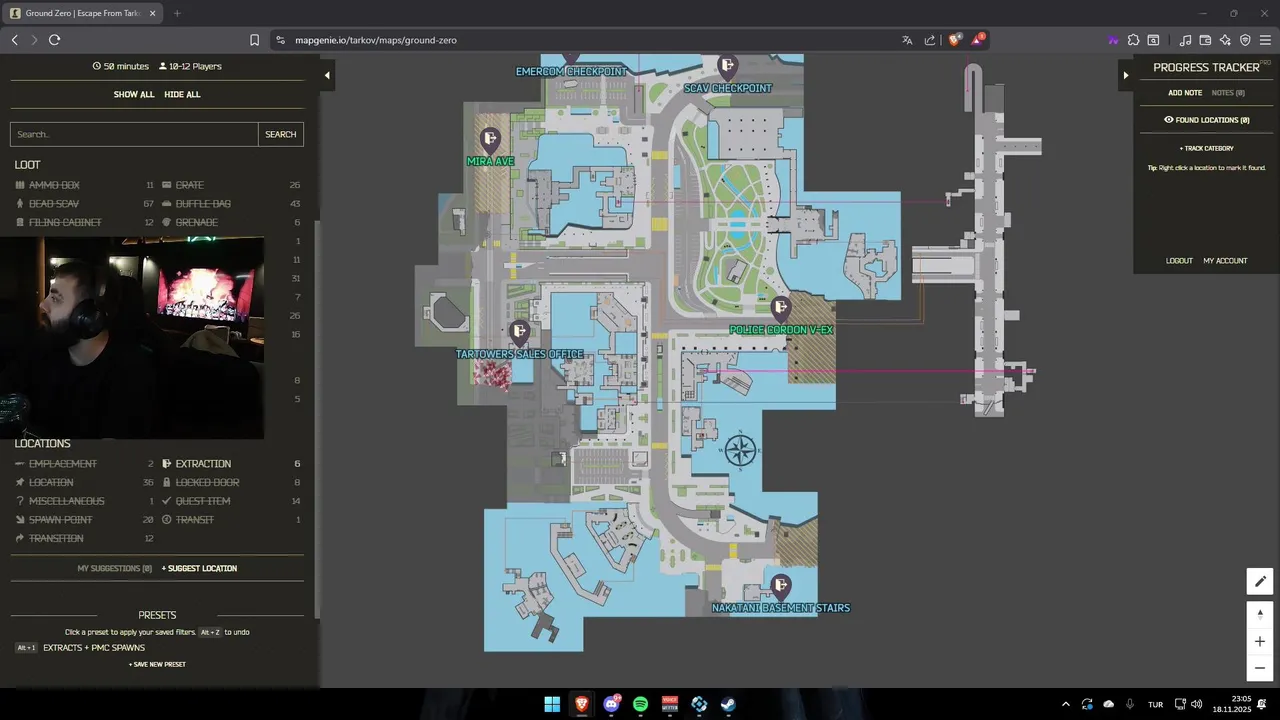Image resolution: width=1280 pixels, height=720 pixels.
Task: Click the Logout link
Action: tap(1179, 261)
